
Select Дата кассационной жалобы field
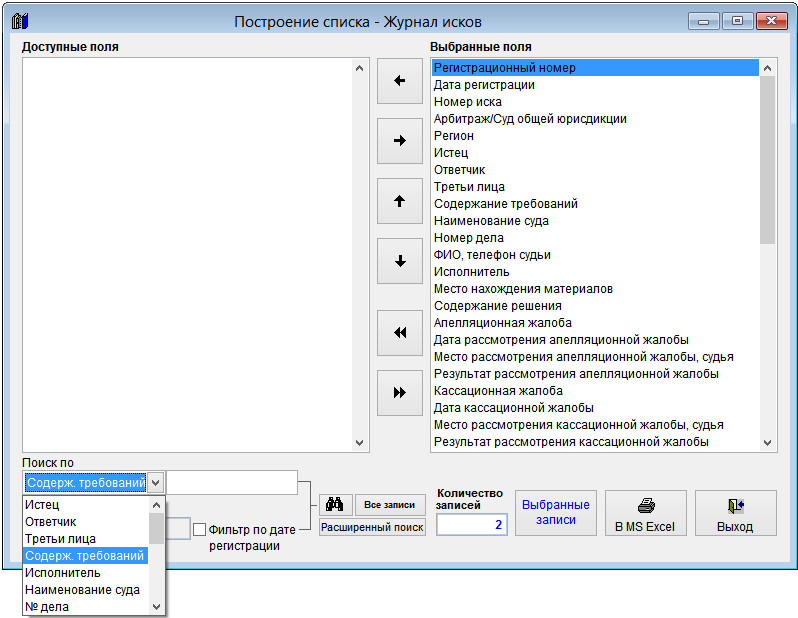click(x=595, y=408)
